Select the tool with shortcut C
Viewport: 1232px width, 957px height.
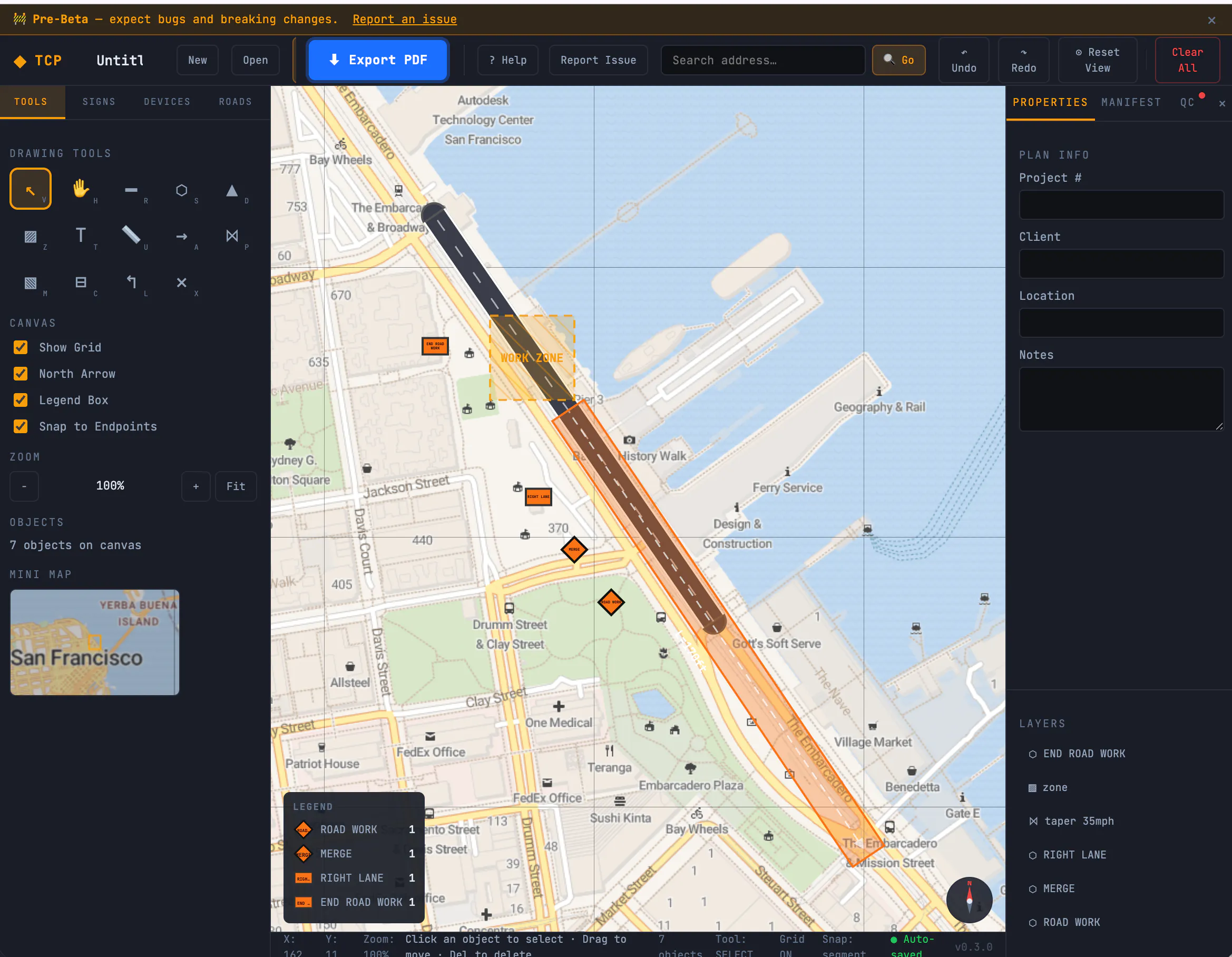pyautogui.click(x=81, y=282)
